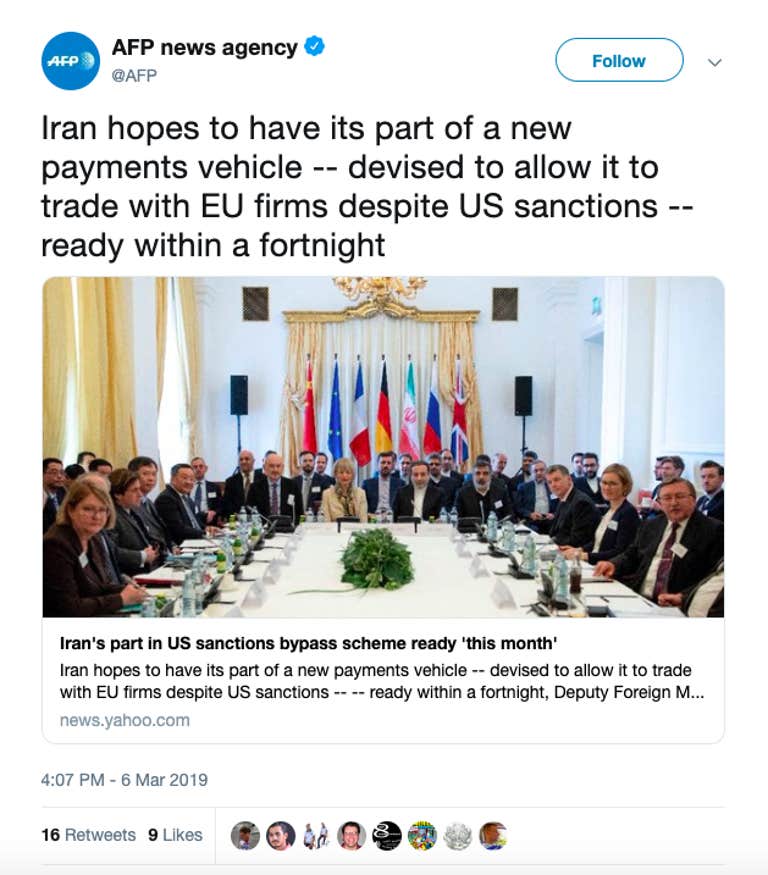The image size is (768, 875).
Task: Open the diplomats meeting photo preview
Action: pyautogui.click(x=383, y=447)
